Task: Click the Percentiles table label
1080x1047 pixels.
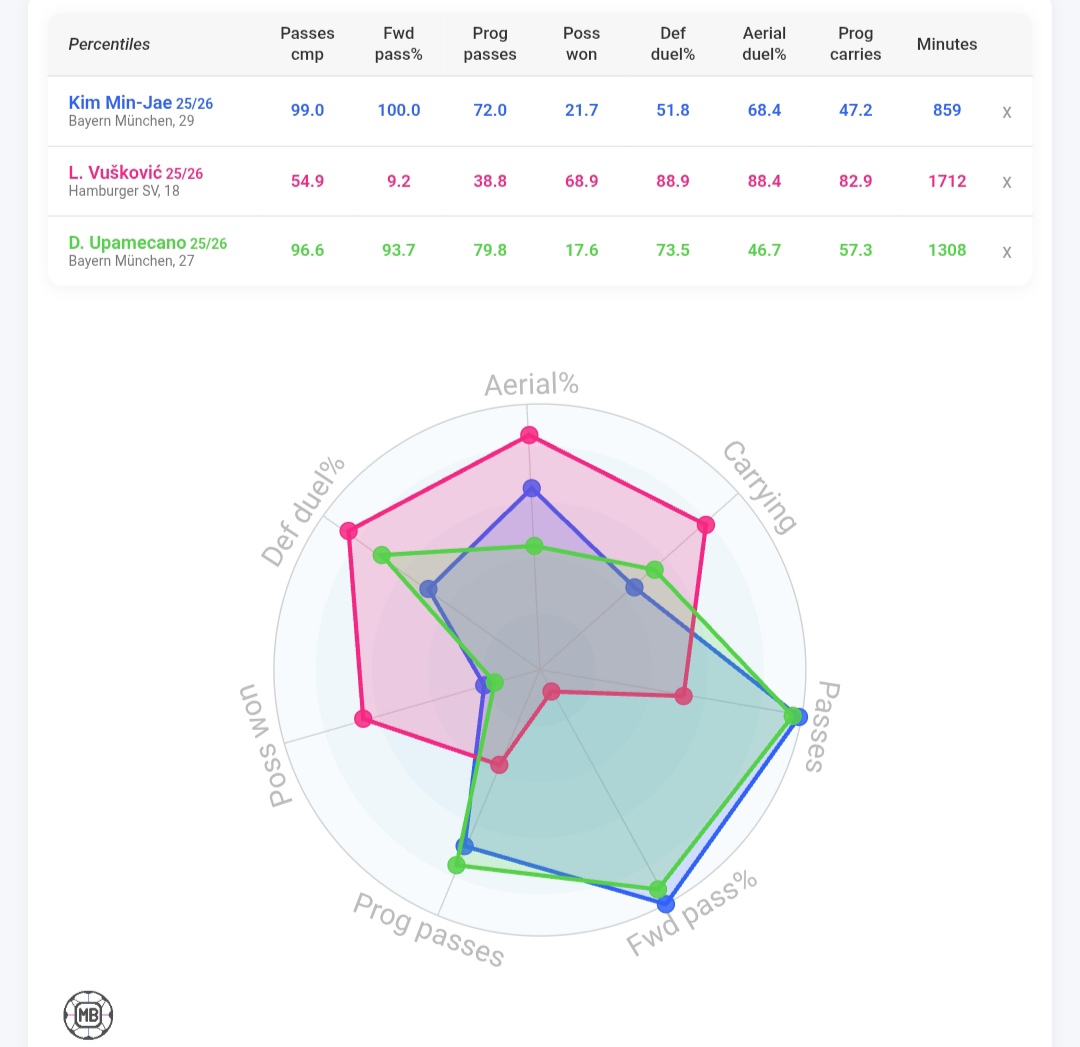Action: click(109, 44)
